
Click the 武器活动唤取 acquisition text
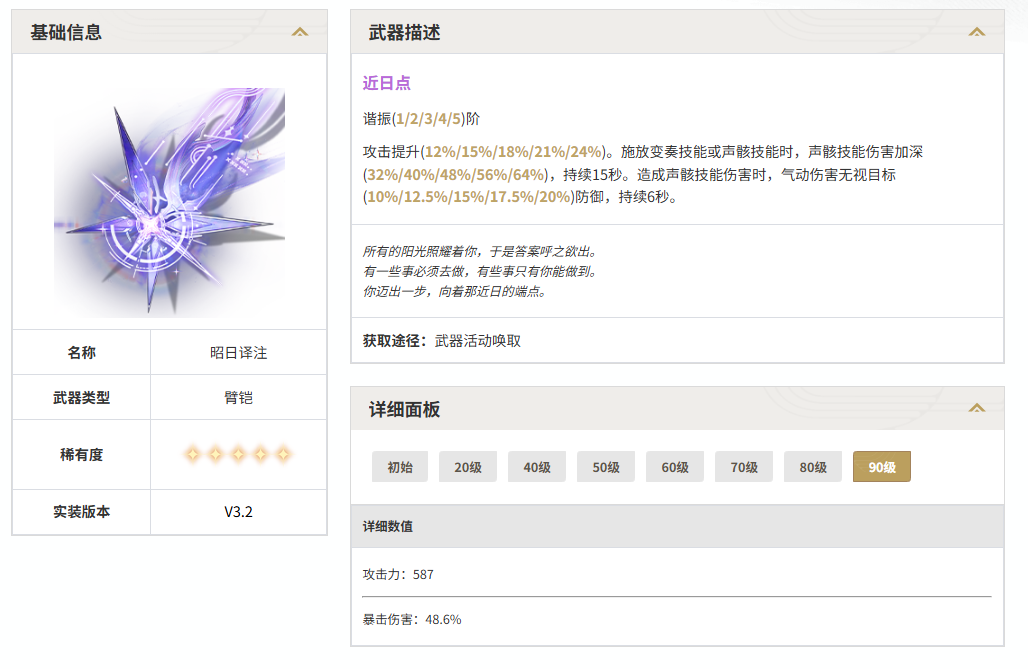478,341
